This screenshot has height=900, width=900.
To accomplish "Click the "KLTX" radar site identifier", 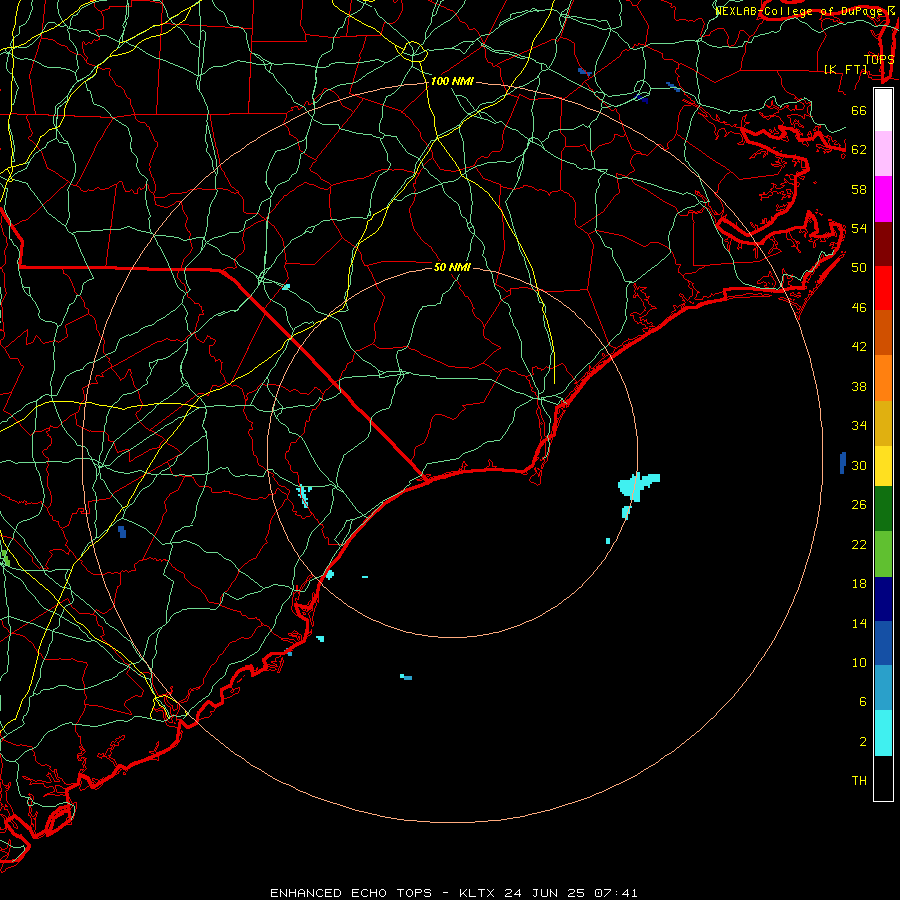I will click(478, 893).
